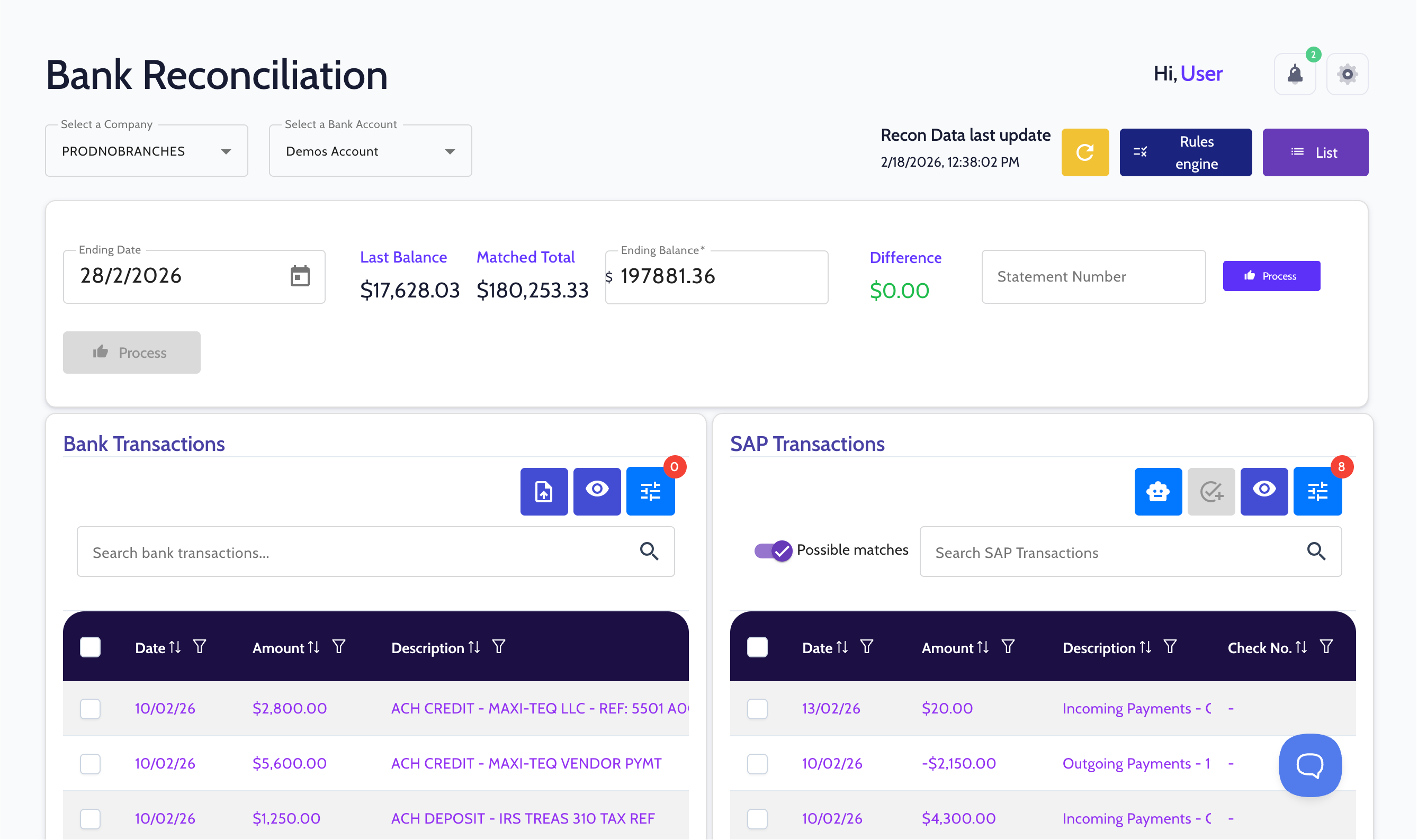This screenshot has width=1418, height=840.
Task: Expand the Select a Company dropdown
Action: [x=147, y=151]
